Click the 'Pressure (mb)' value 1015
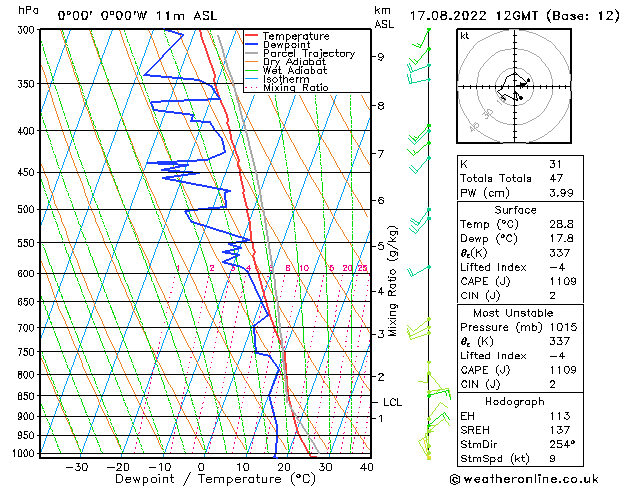Image resolution: width=629 pixels, height=486 pixels. (563, 327)
